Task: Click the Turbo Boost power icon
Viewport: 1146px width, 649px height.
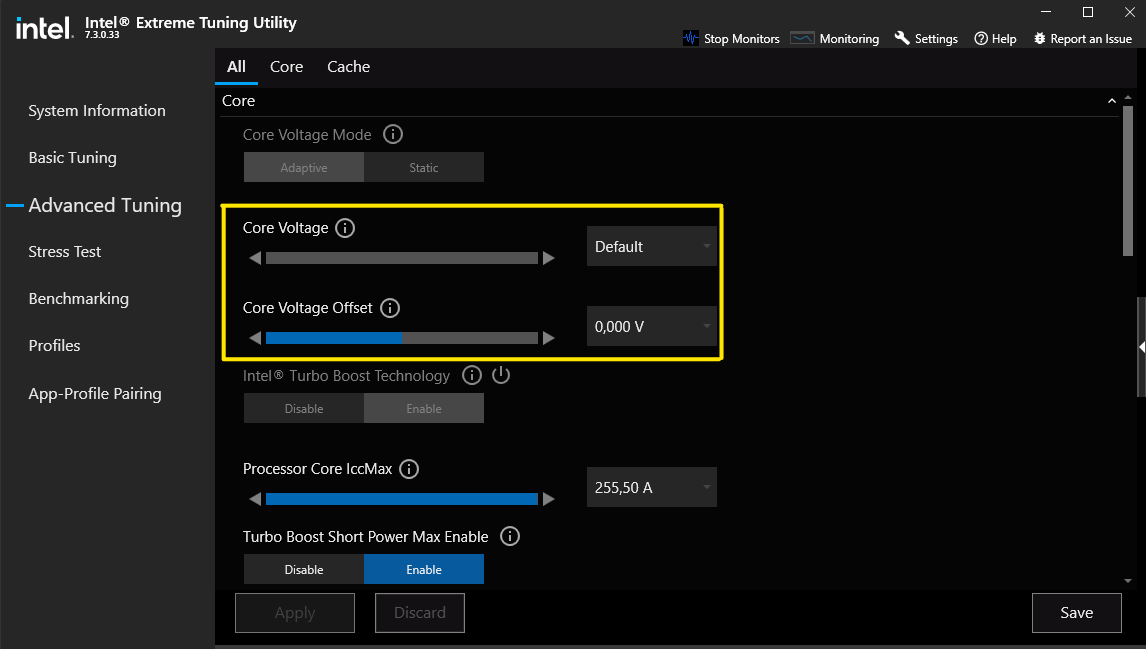Action: tap(501, 375)
